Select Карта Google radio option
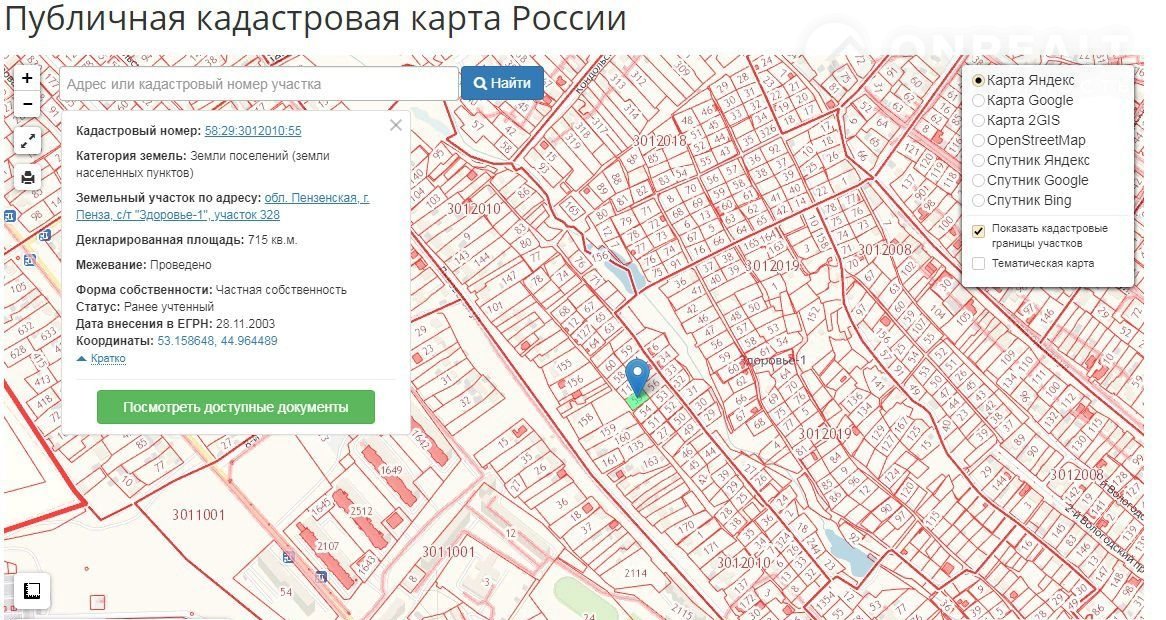 (979, 100)
